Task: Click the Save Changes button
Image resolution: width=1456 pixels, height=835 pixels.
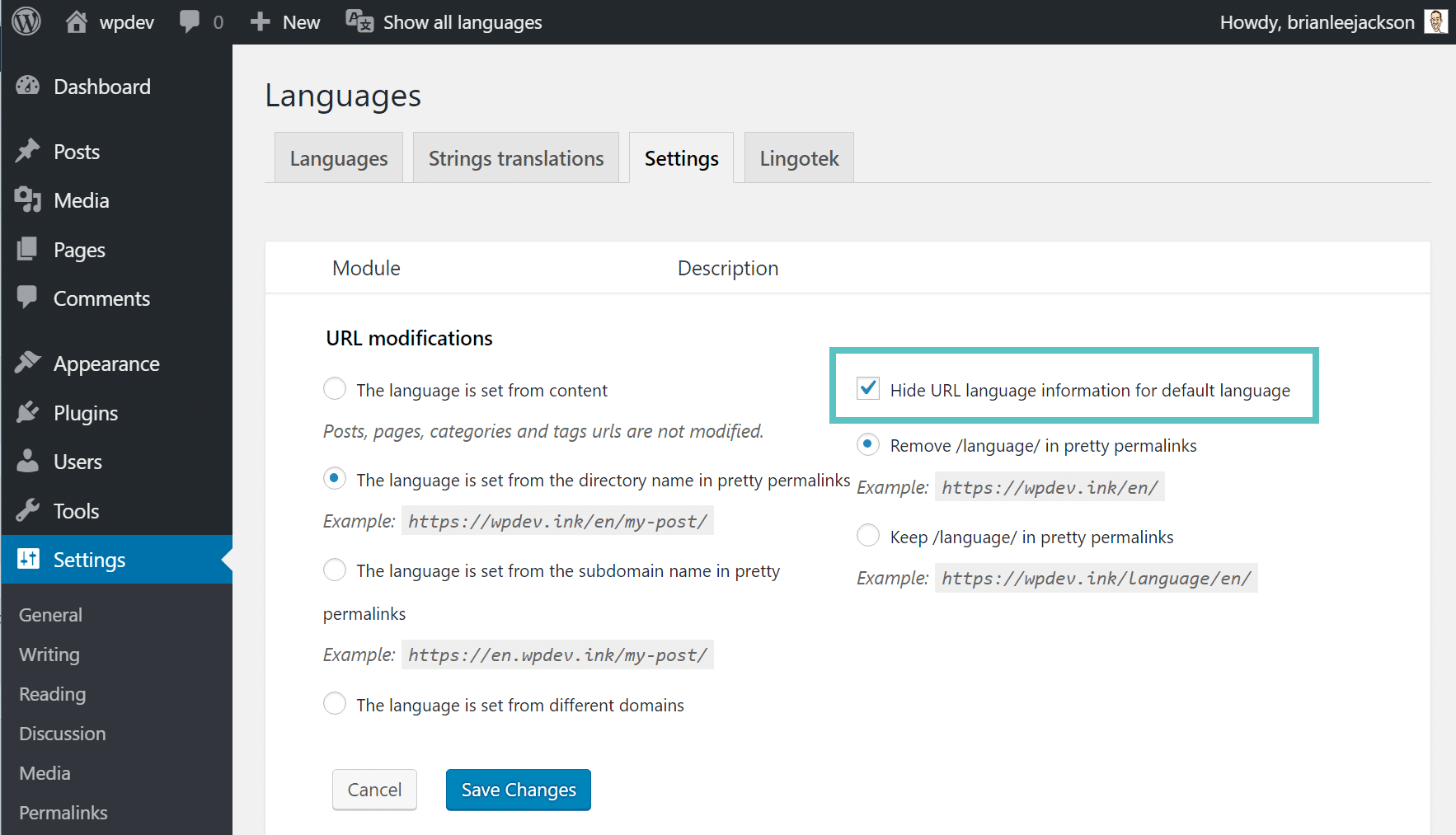Action: pyautogui.click(x=518, y=789)
